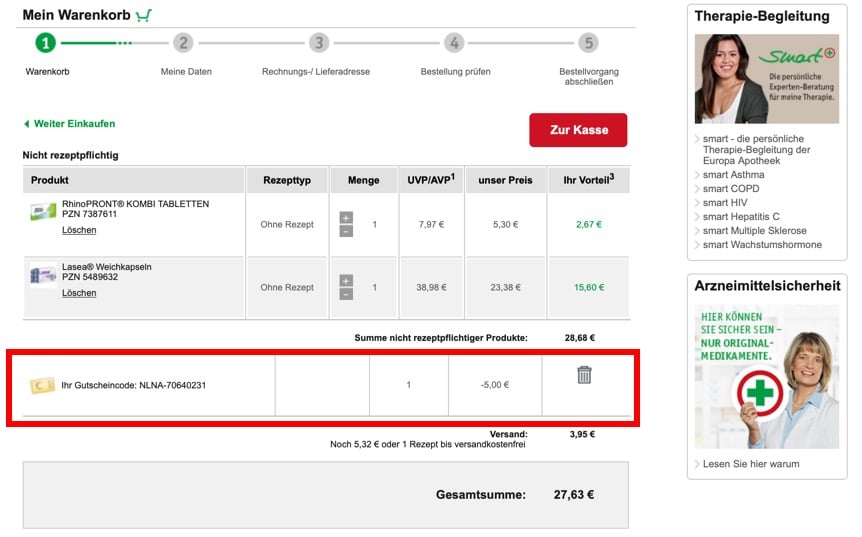Screen dimensions: 862x537
Task: Decrease quantity of Lasea Weichkapseln
Action: (346, 295)
